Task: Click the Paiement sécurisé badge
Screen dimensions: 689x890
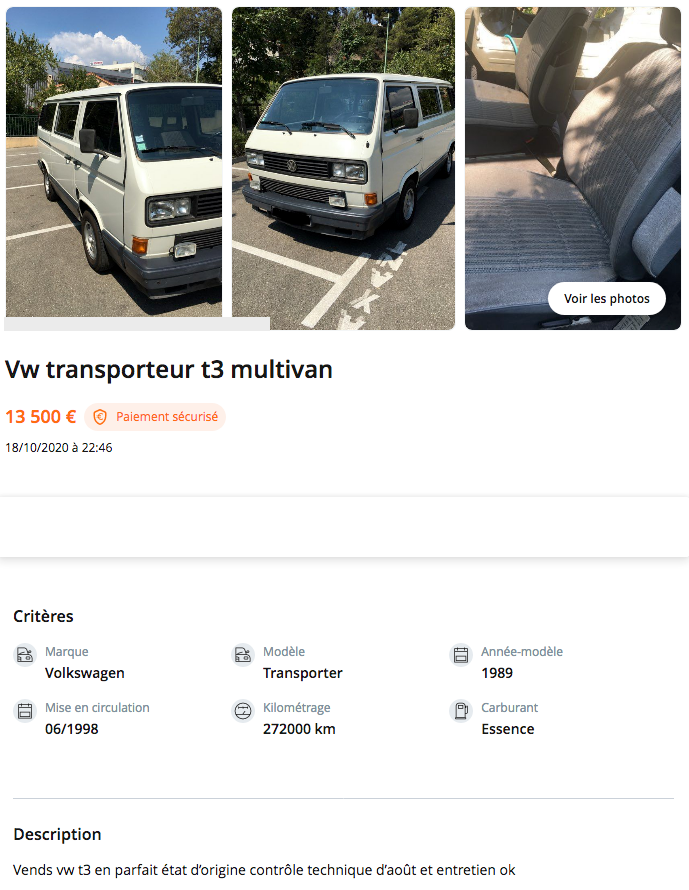Action: 155,417
